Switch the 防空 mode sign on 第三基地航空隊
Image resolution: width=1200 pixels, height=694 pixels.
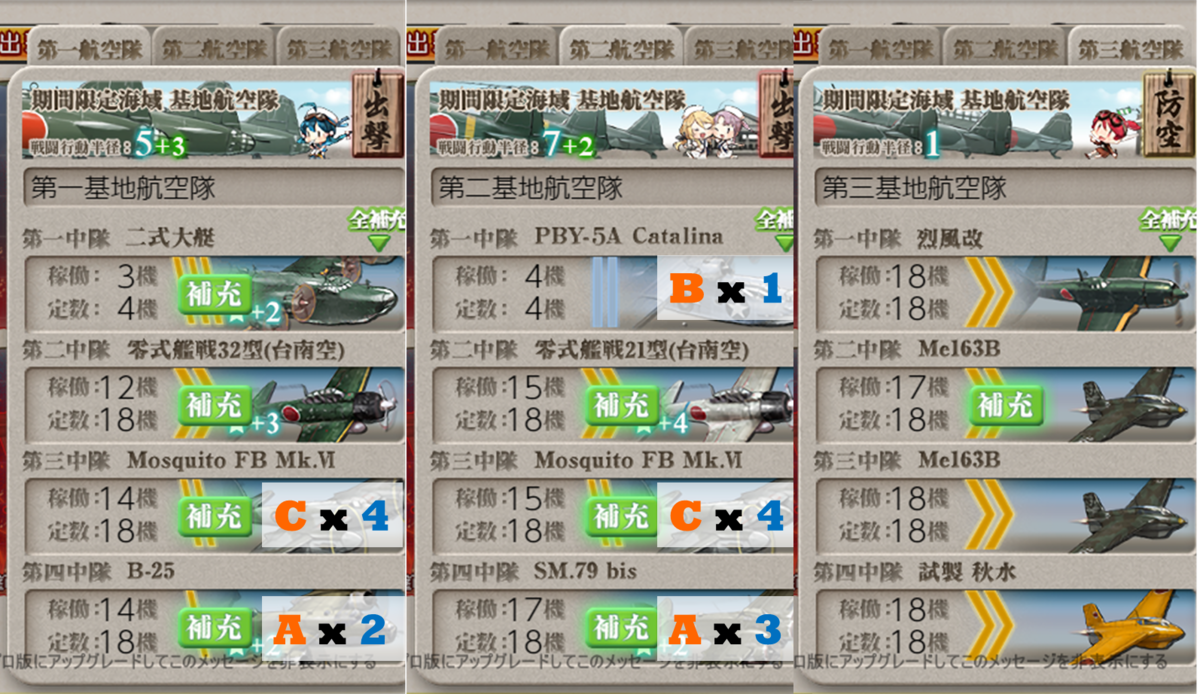(1170, 112)
